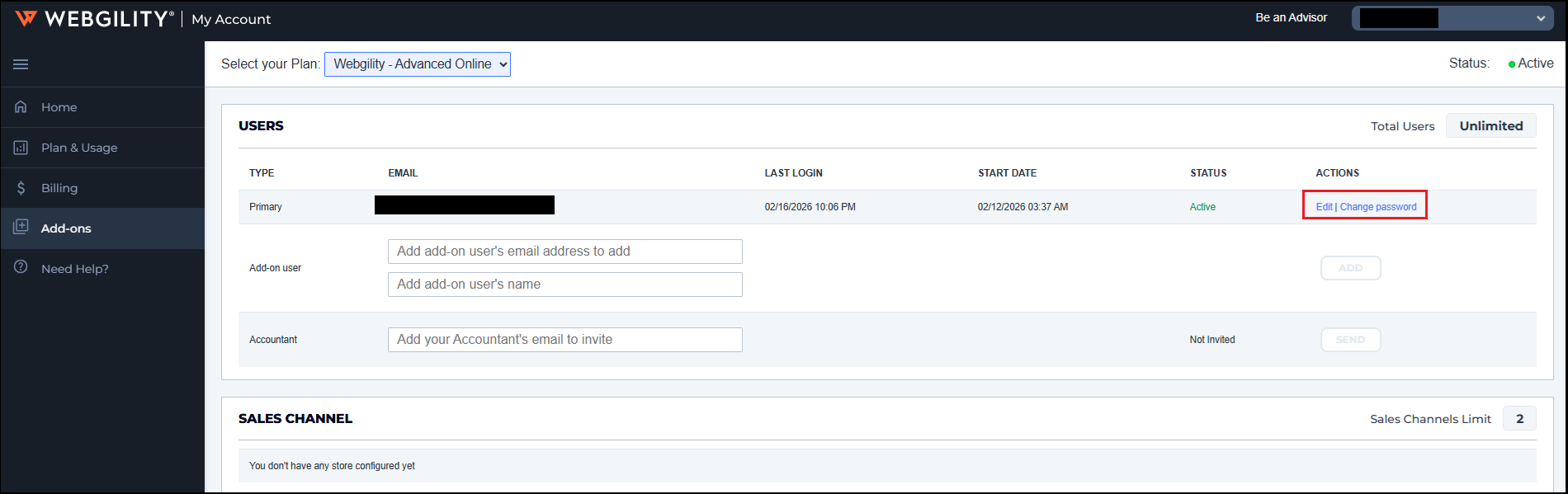Click the Accountant's email invite field
The image size is (1568, 494).
coord(564,340)
